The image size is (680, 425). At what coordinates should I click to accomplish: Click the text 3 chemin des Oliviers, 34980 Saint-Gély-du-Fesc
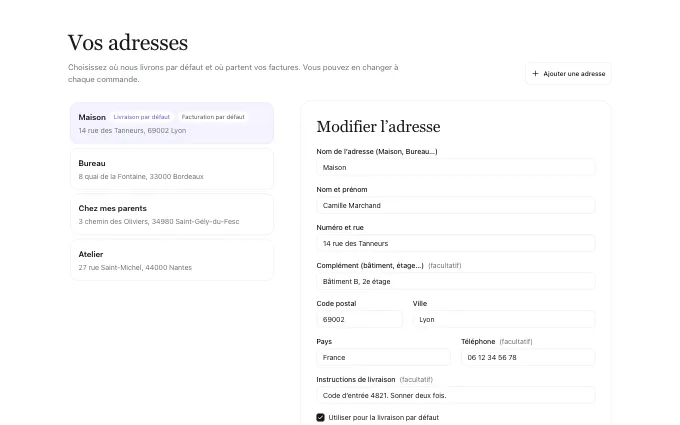pyautogui.click(x=159, y=222)
